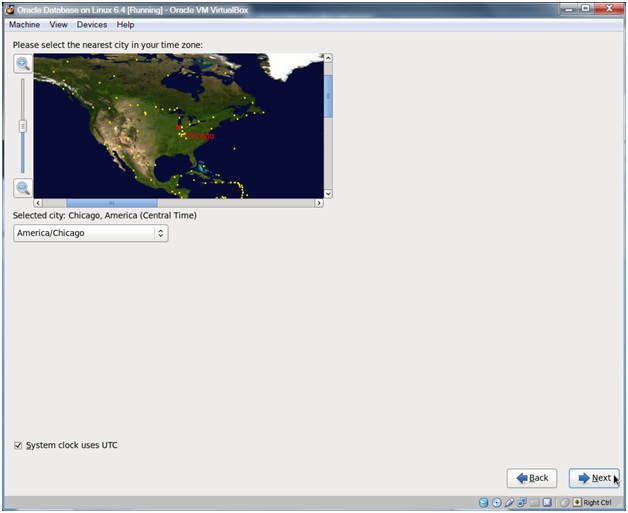Open the Devices menu
The width and height of the screenshot is (628, 513).
[92, 24]
